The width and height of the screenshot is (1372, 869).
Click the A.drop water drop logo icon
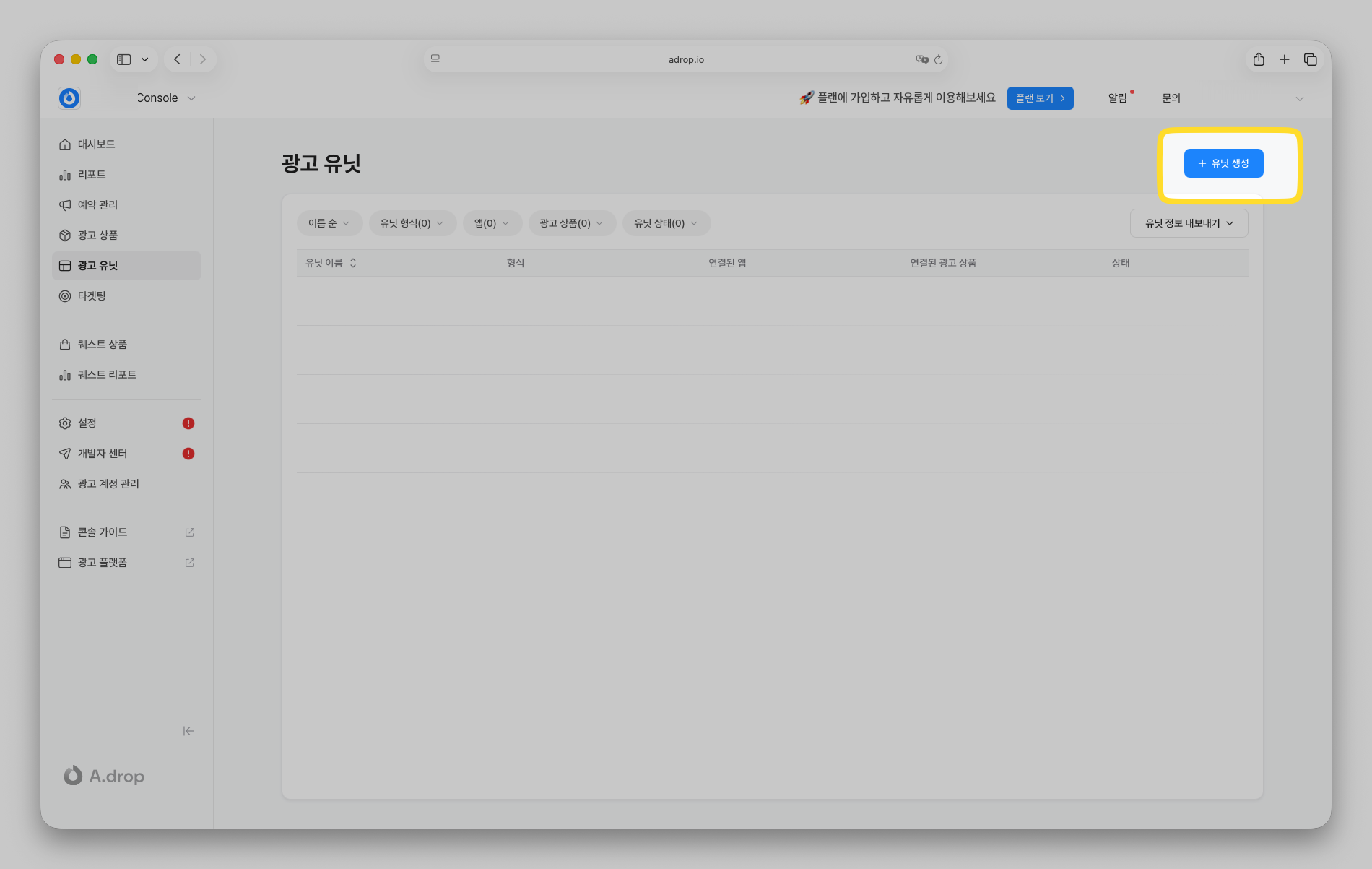[69, 98]
